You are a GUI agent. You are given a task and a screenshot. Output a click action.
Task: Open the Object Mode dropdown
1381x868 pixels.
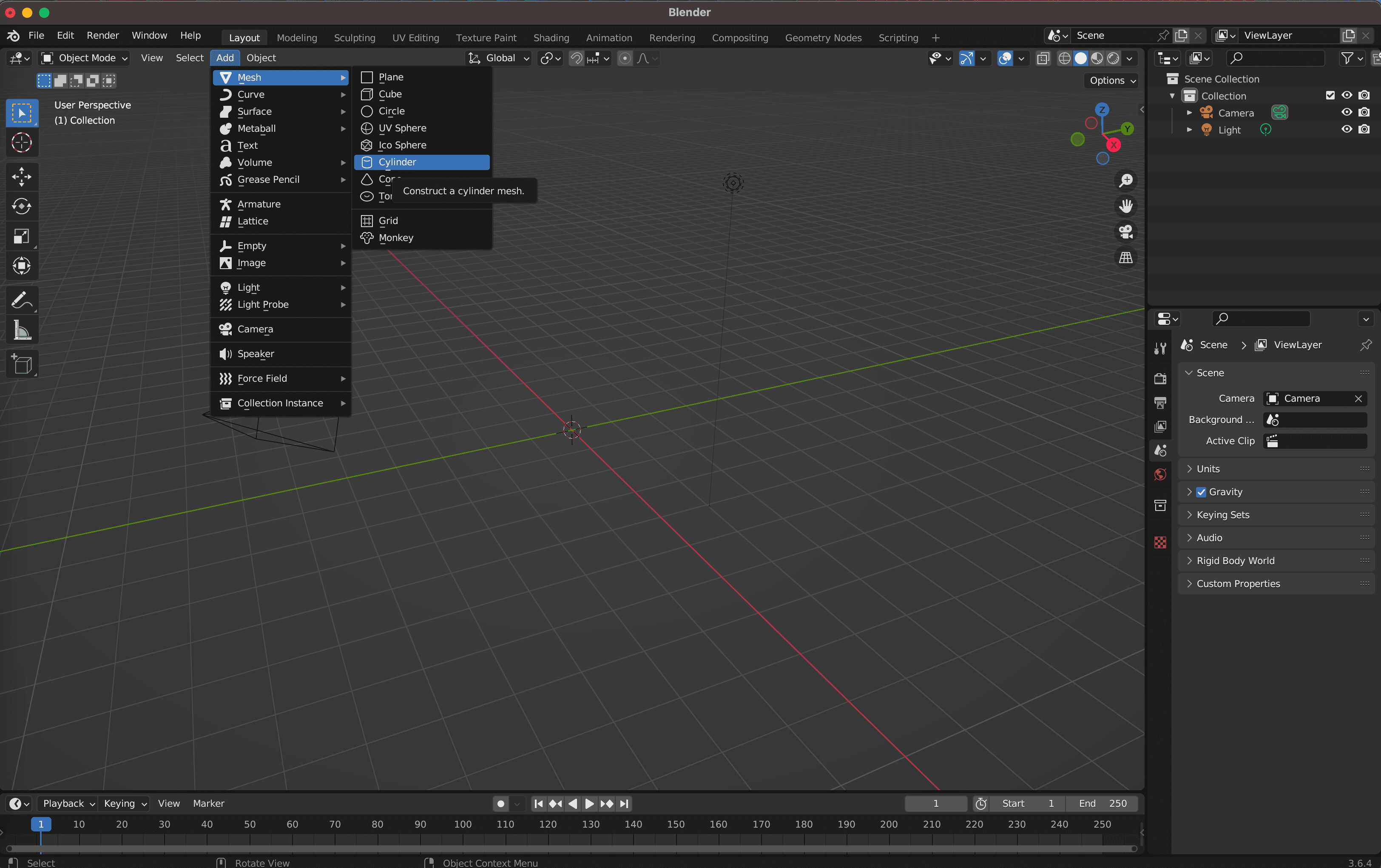[84, 58]
